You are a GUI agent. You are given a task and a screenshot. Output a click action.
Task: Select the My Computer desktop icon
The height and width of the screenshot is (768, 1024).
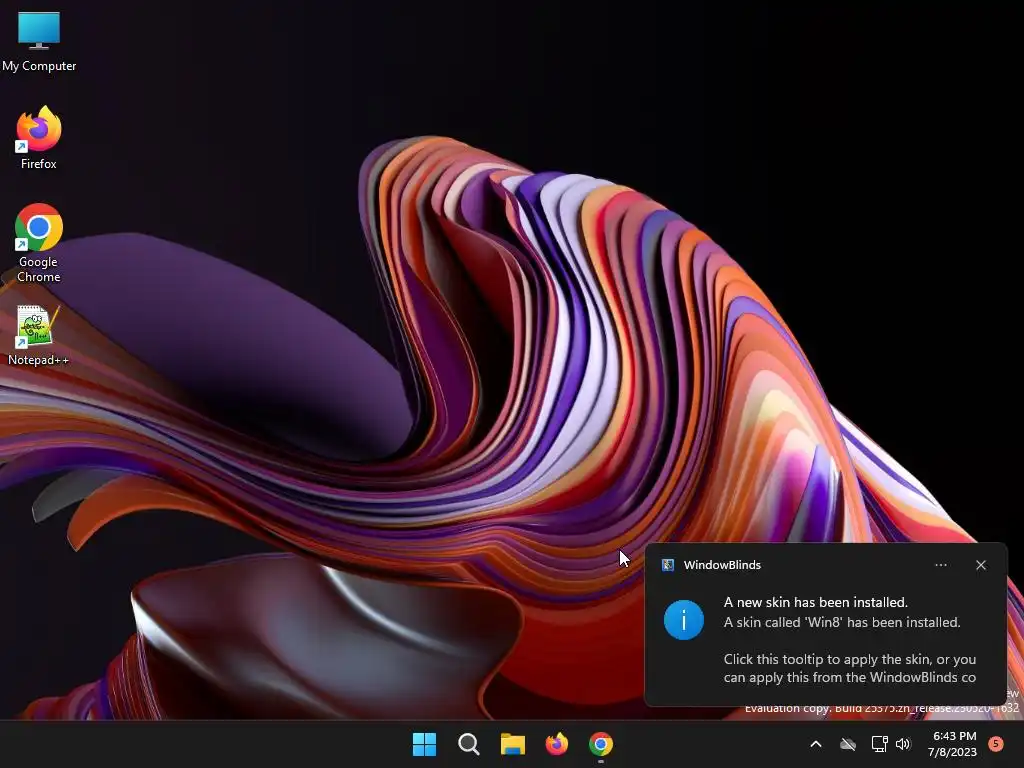click(39, 41)
